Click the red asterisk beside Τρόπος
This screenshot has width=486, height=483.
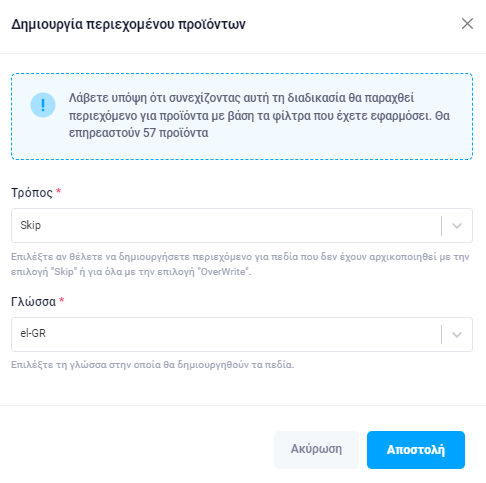(59, 191)
